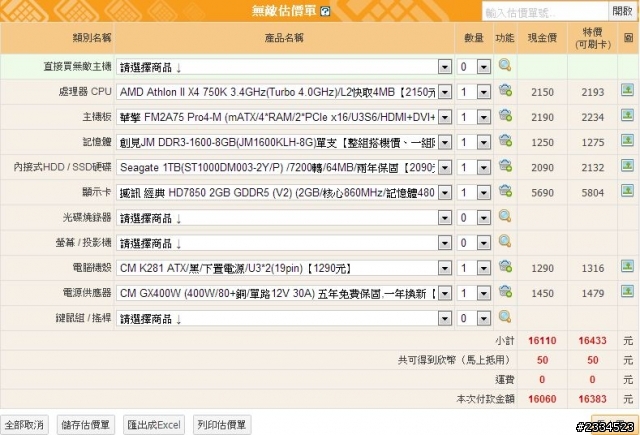Image resolution: width=640 pixels, height=435 pixels.
Task: Click remove-from-cart icon in 電腦機殼 row
Action: (505, 266)
